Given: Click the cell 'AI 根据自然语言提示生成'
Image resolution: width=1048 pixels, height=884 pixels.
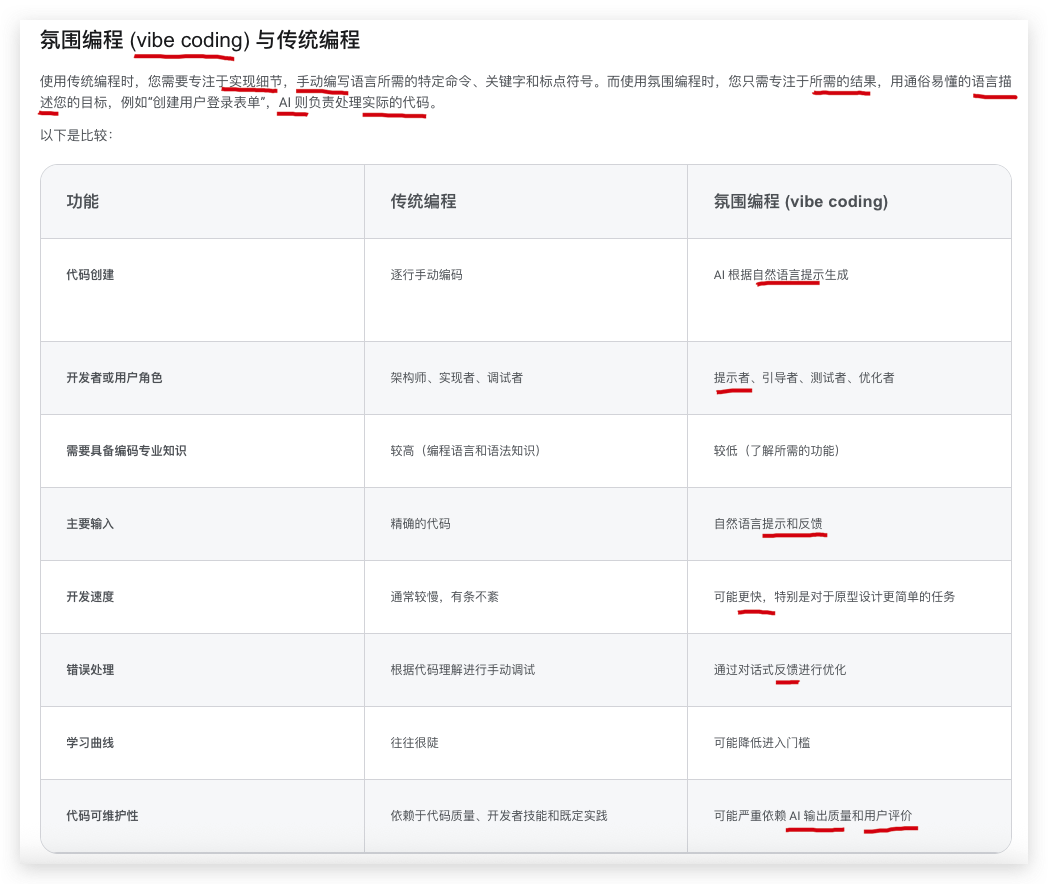Looking at the screenshot, I should tap(781, 275).
